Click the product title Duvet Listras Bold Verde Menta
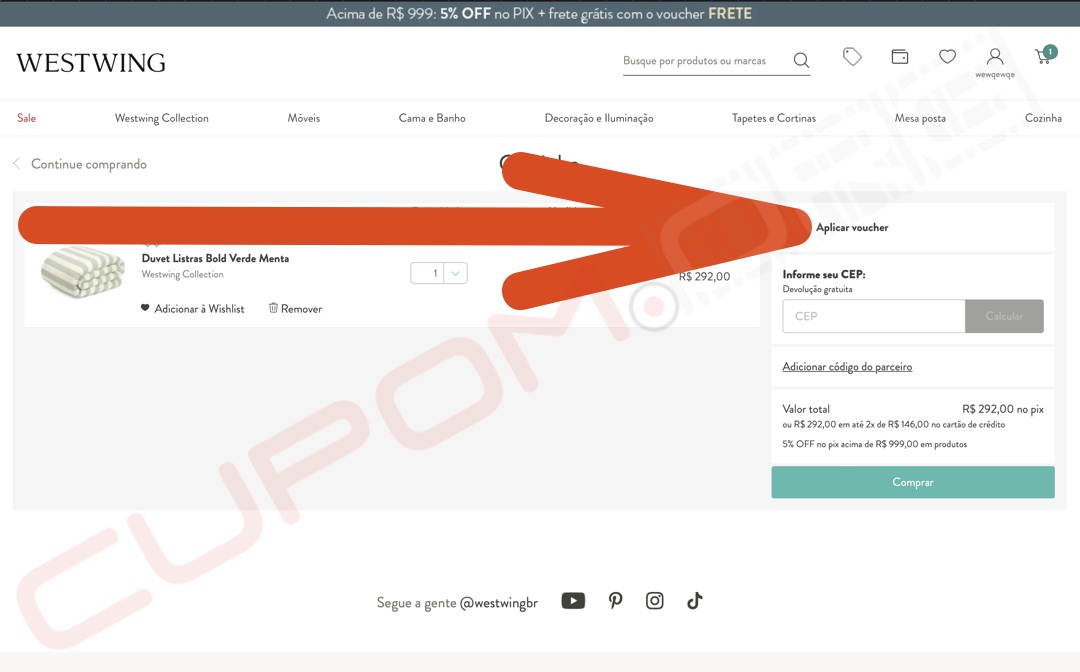The height and width of the screenshot is (672, 1080). pyautogui.click(x=215, y=258)
